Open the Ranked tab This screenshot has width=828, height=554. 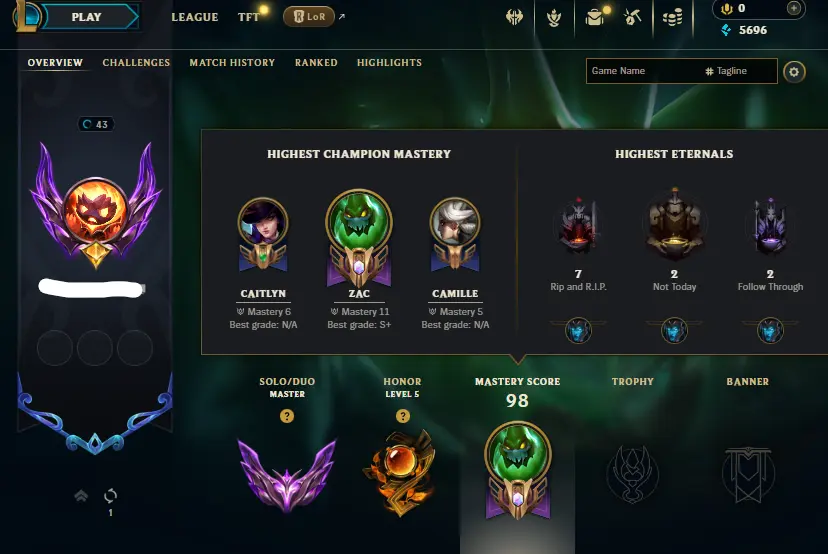tap(316, 62)
